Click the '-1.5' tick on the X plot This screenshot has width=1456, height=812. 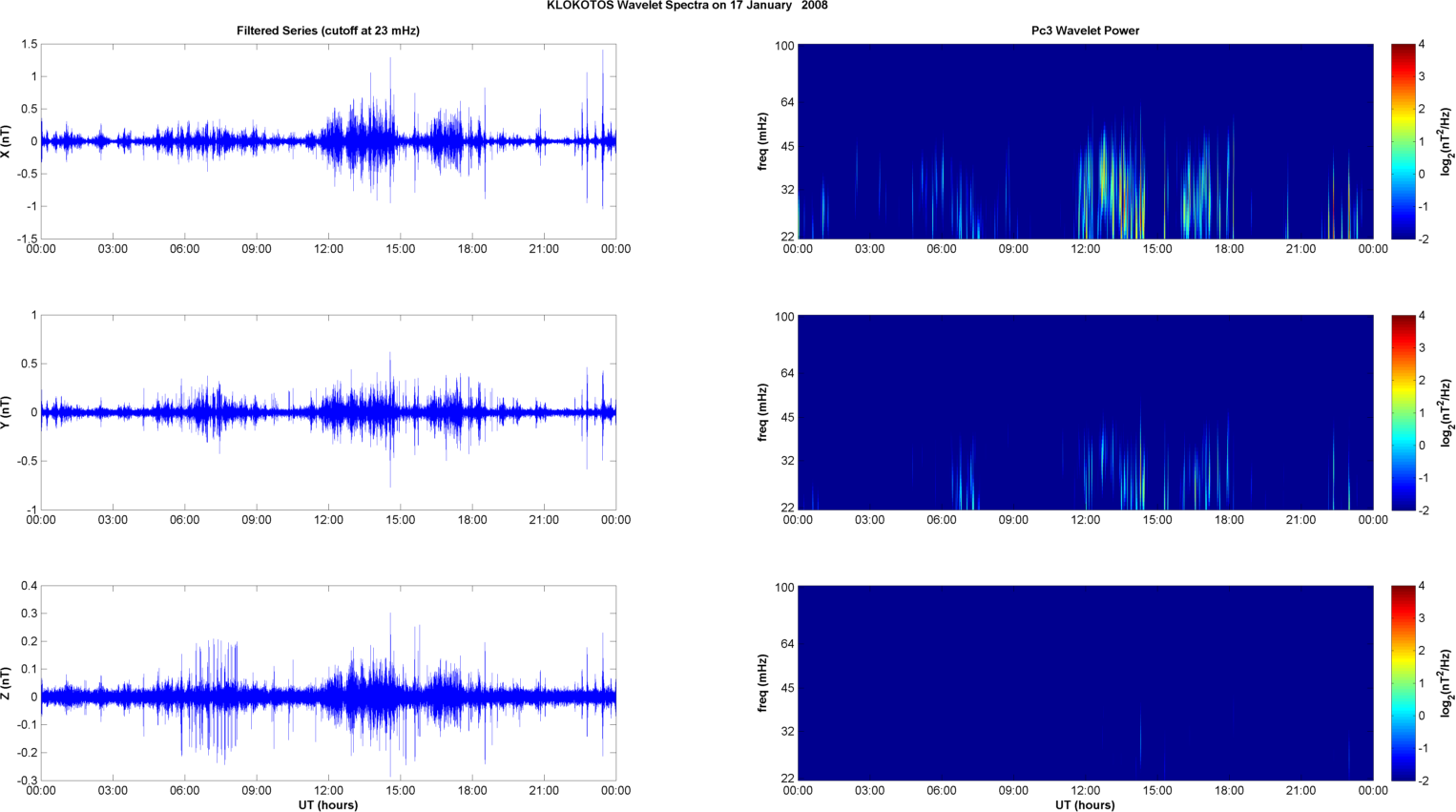(27, 239)
